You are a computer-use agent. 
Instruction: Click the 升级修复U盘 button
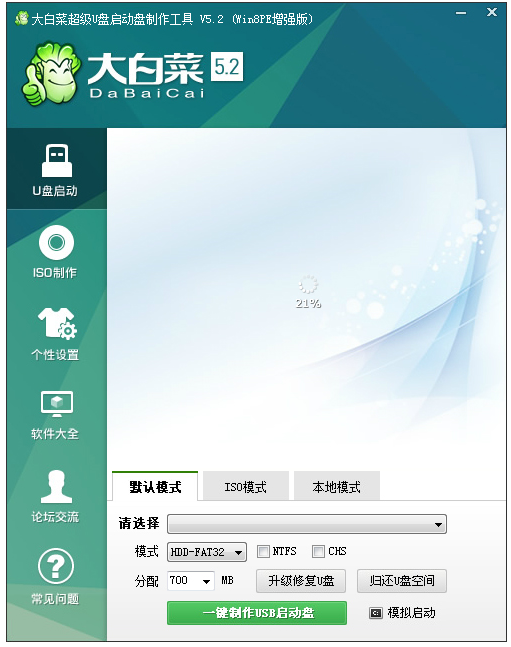301,581
